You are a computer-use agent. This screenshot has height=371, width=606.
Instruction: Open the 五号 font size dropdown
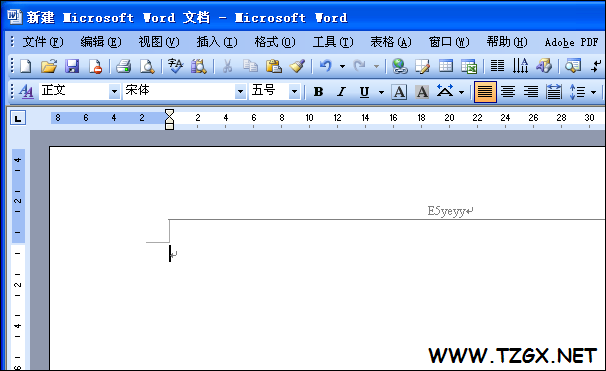coord(294,92)
